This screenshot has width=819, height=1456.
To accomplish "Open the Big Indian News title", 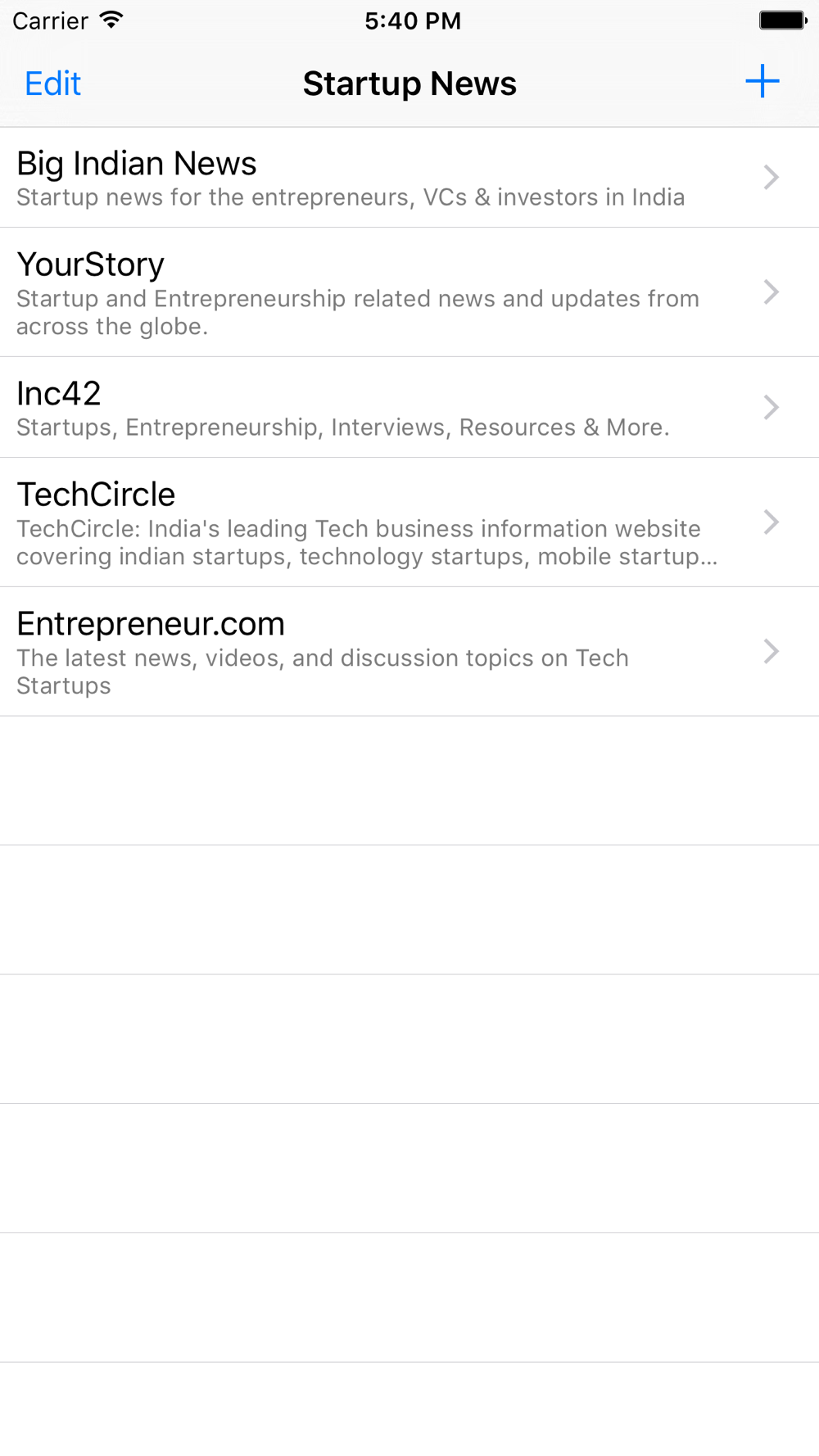I will click(x=137, y=164).
